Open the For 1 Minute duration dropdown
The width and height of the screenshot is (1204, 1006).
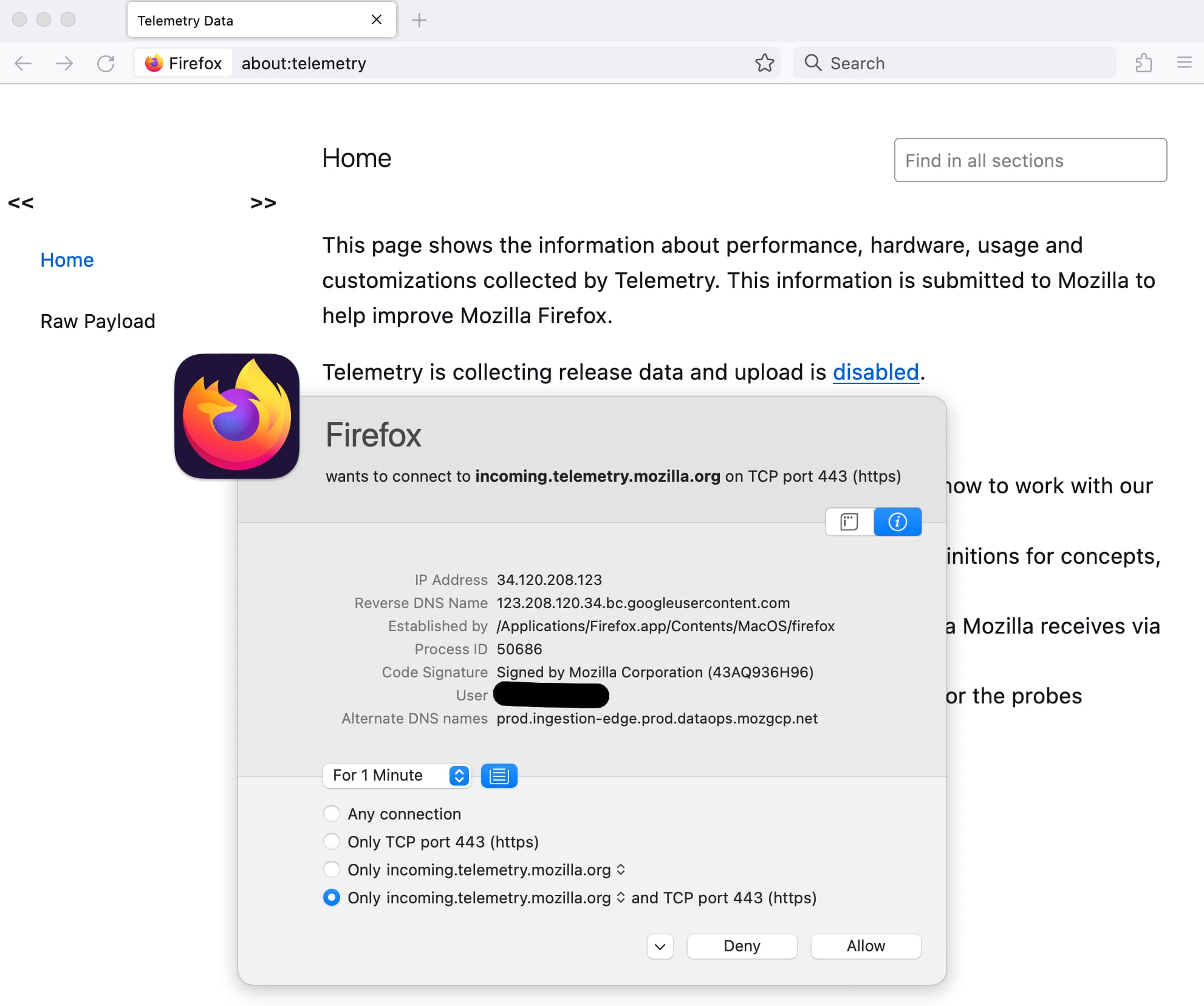tap(397, 776)
